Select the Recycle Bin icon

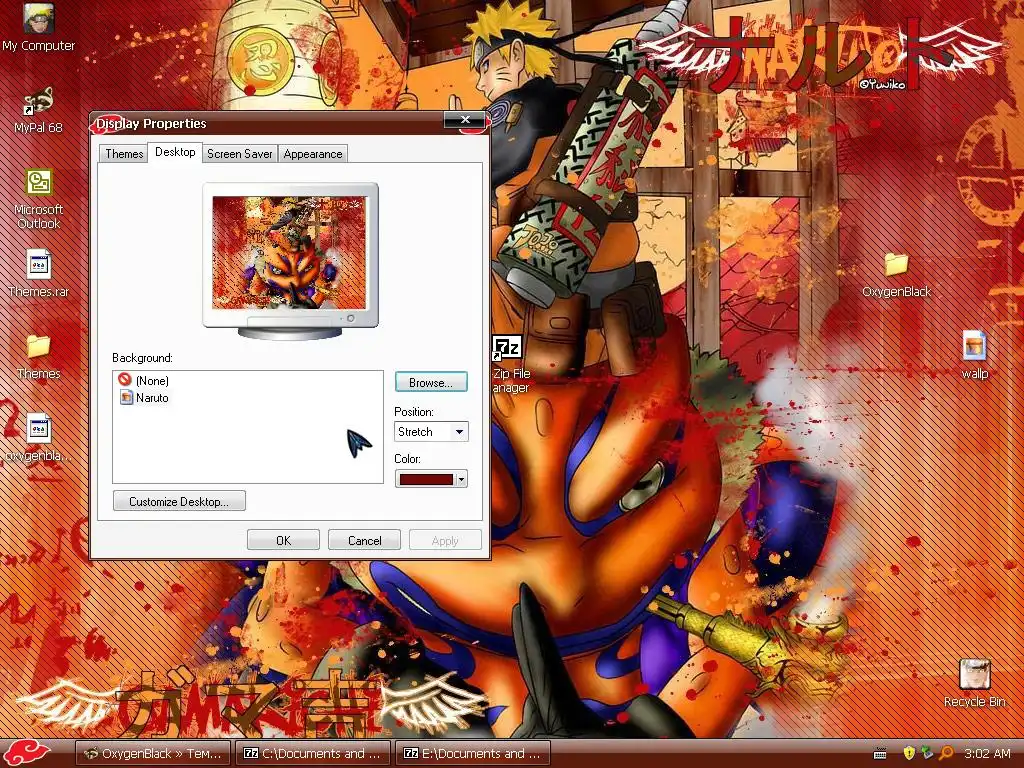pos(974,674)
